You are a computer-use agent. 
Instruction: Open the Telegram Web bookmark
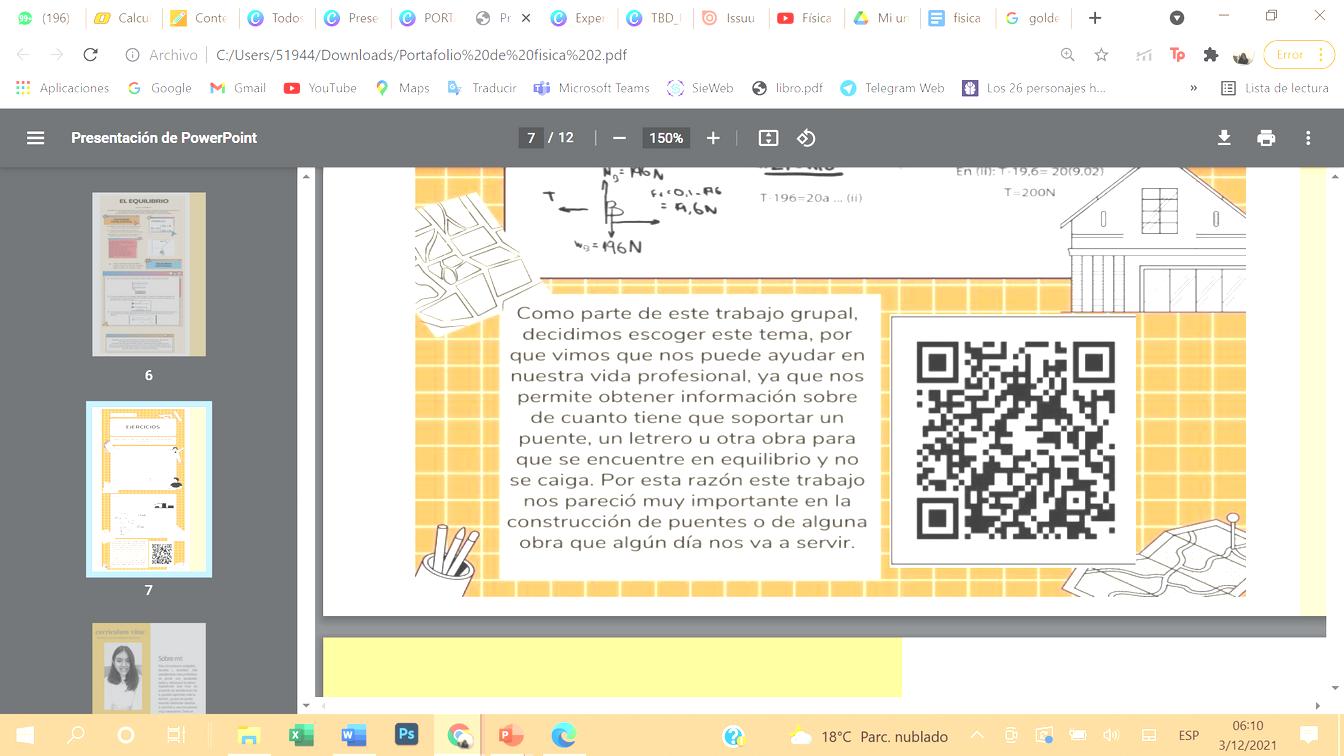892,88
